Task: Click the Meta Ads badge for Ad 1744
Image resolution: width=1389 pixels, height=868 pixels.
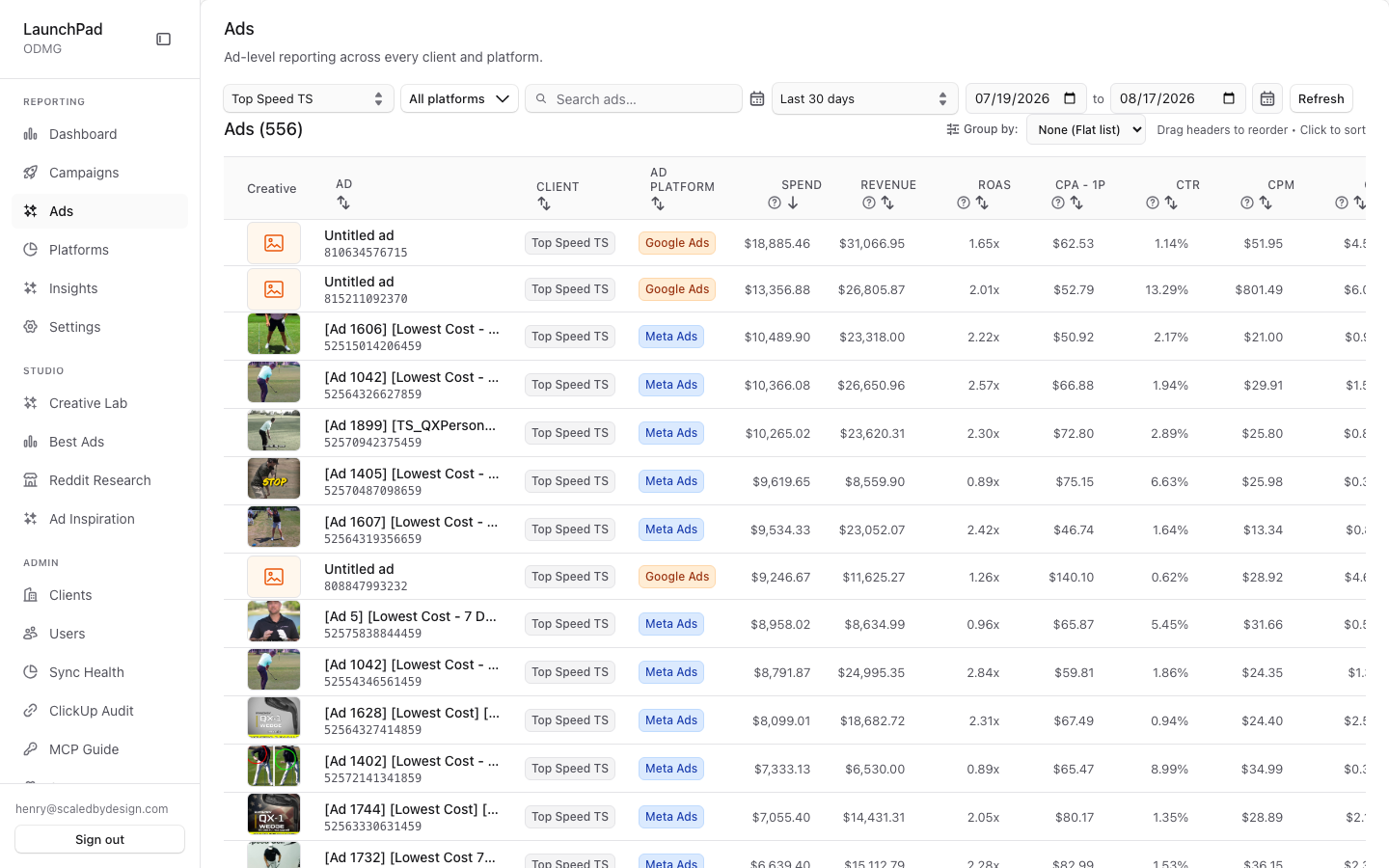Action: [x=671, y=817]
